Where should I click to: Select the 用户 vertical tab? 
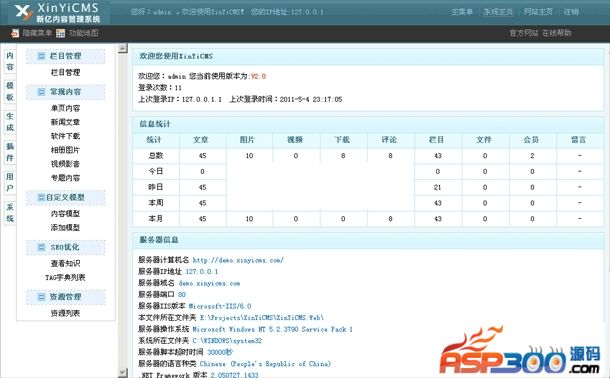pyautogui.click(x=10, y=182)
